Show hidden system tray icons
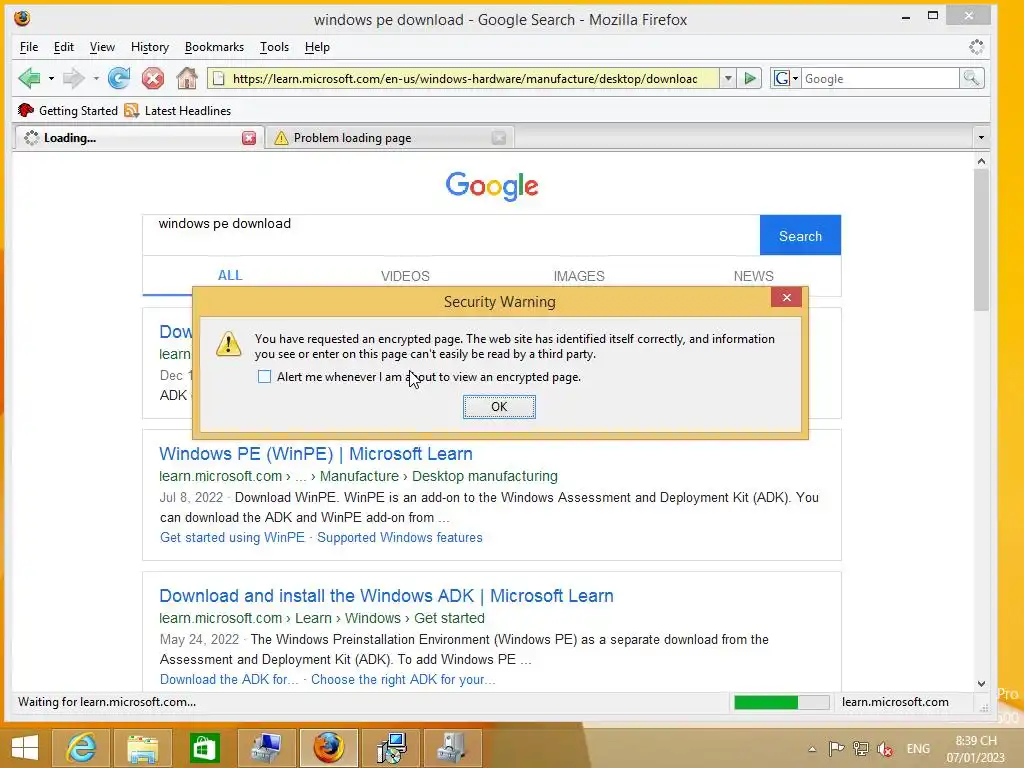1024x768 pixels. coord(812,749)
